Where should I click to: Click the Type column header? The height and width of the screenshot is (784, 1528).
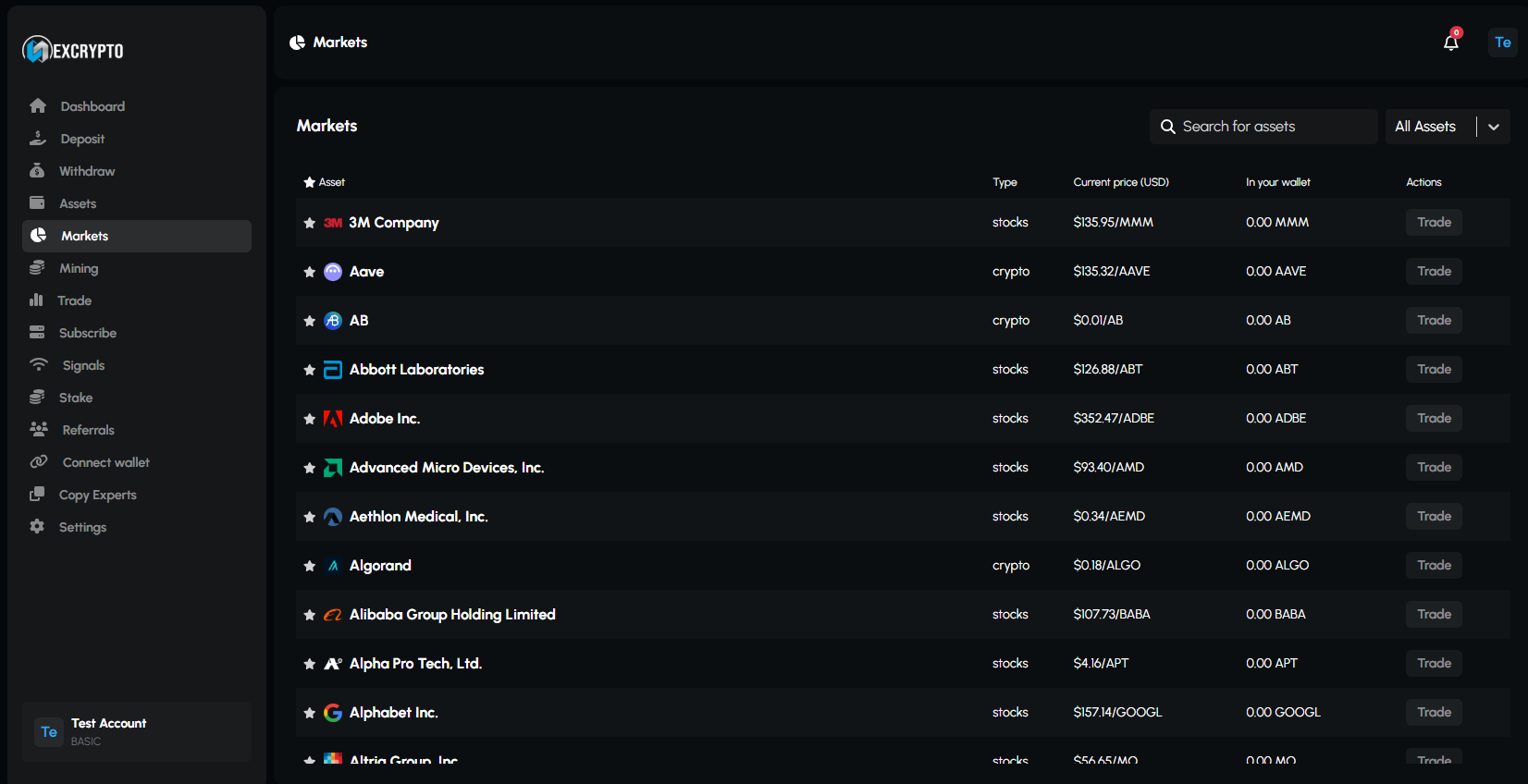click(1004, 182)
